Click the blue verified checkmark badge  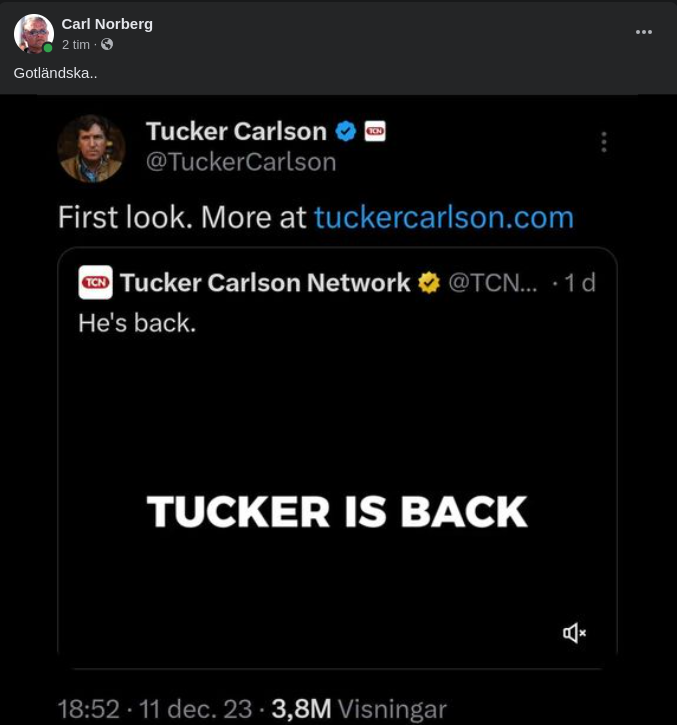point(346,131)
